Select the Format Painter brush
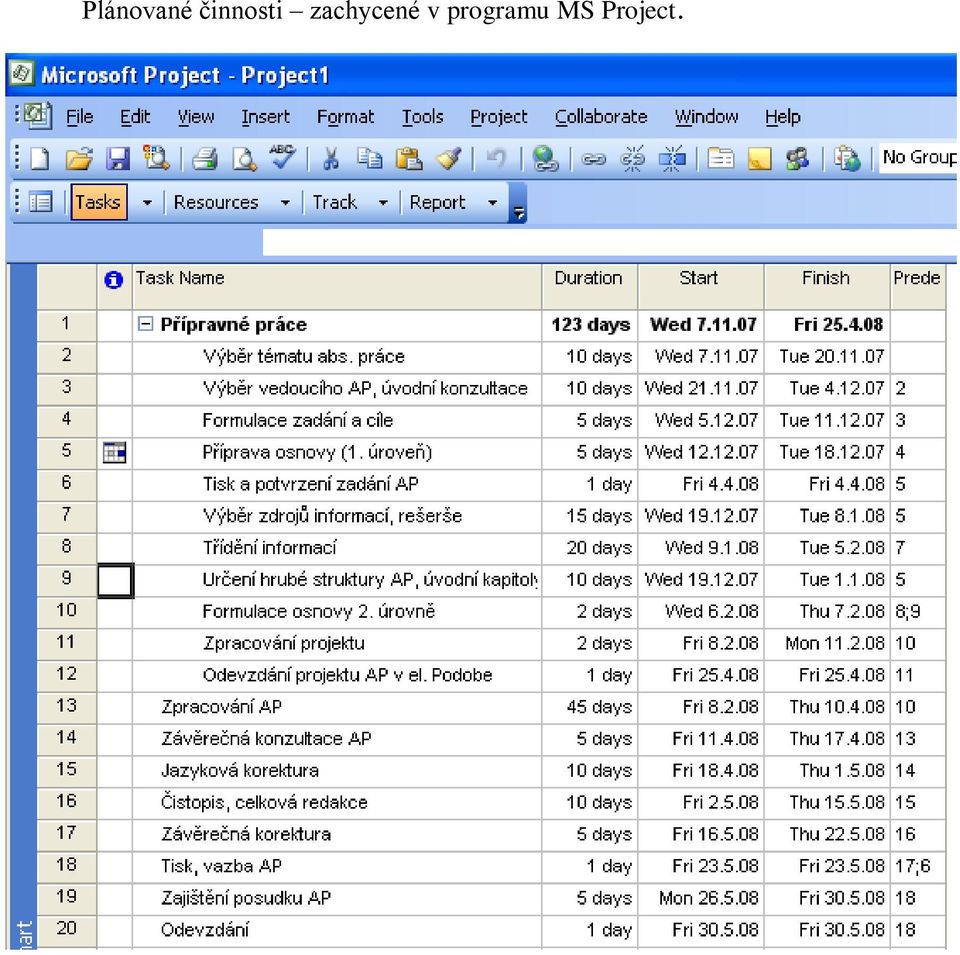Image resolution: width=960 pixels, height=955 pixels. point(449,159)
